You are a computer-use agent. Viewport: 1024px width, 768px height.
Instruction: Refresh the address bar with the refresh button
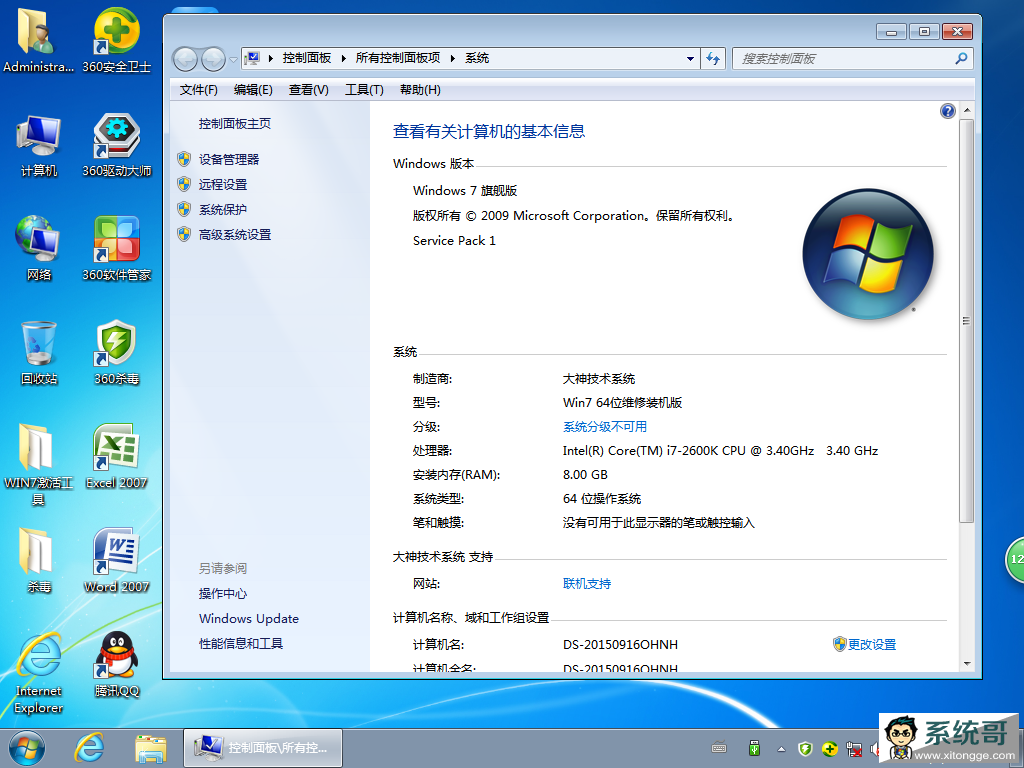(x=713, y=59)
